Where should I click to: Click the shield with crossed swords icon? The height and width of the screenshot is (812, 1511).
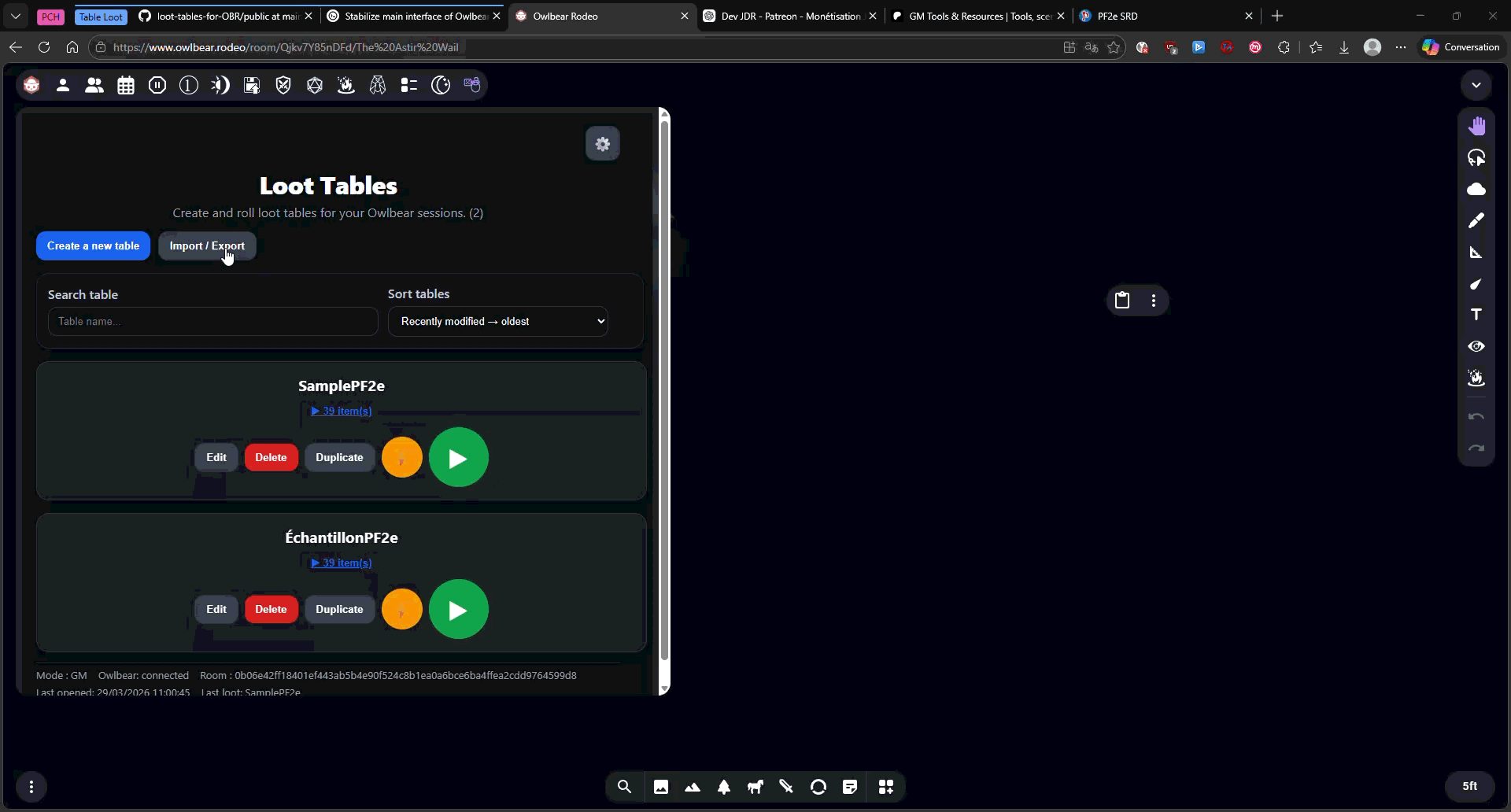[x=283, y=85]
